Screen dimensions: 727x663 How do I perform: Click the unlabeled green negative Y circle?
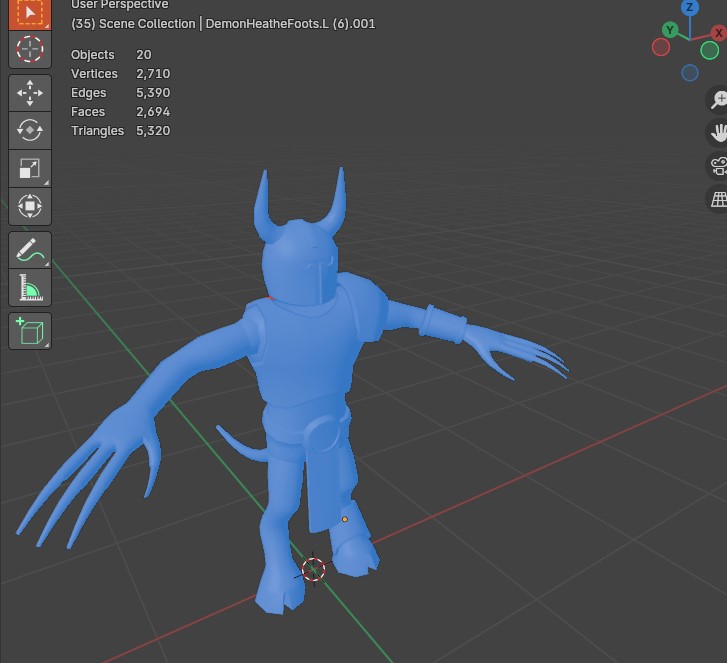point(710,50)
